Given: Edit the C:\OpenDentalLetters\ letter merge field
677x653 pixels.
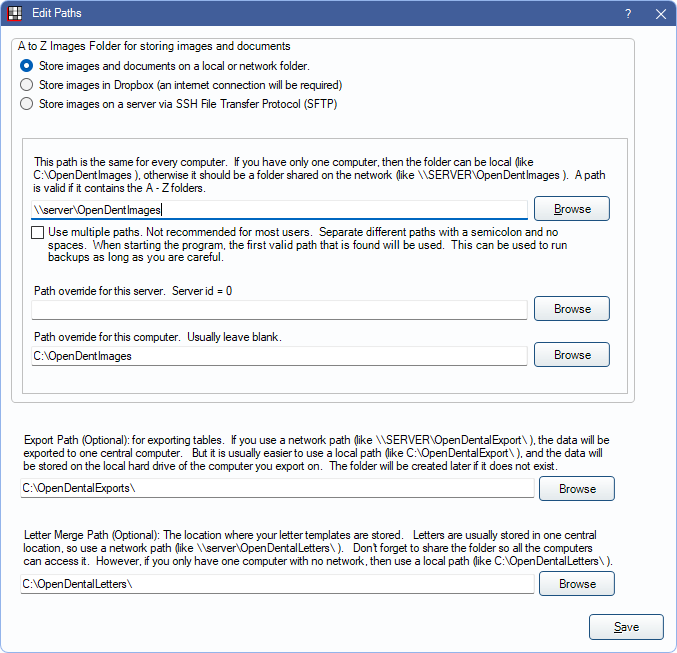Looking at the screenshot, I should click(x=277, y=584).
